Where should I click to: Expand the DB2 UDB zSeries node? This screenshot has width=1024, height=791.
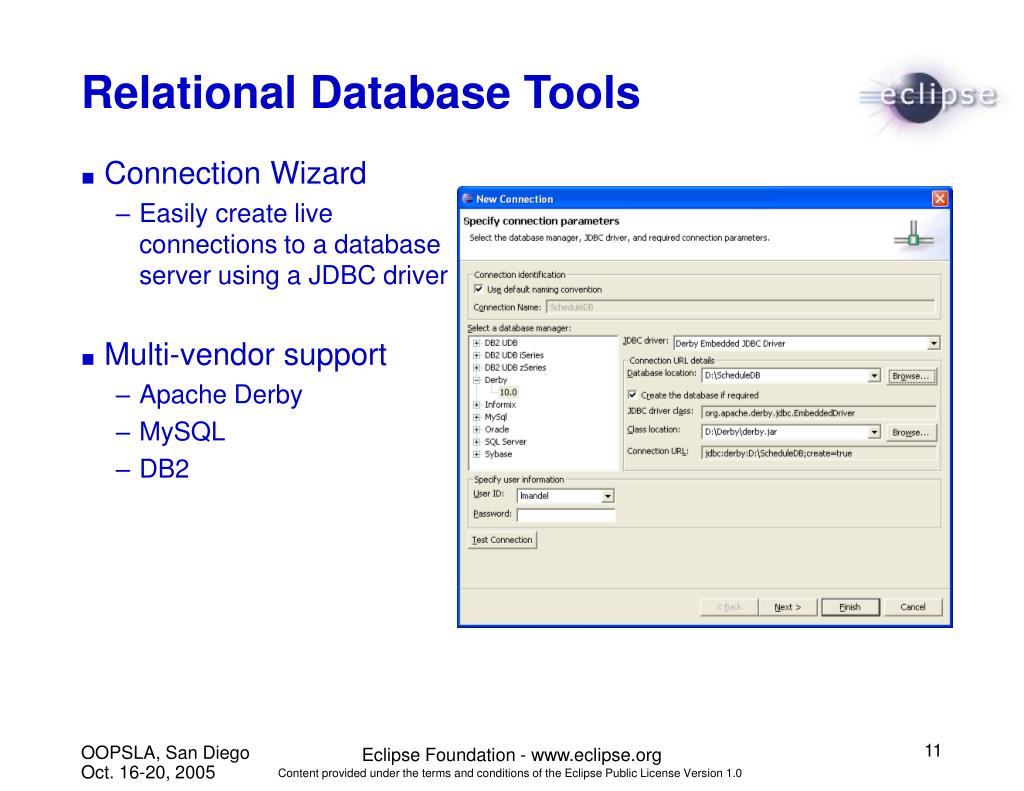coord(477,368)
